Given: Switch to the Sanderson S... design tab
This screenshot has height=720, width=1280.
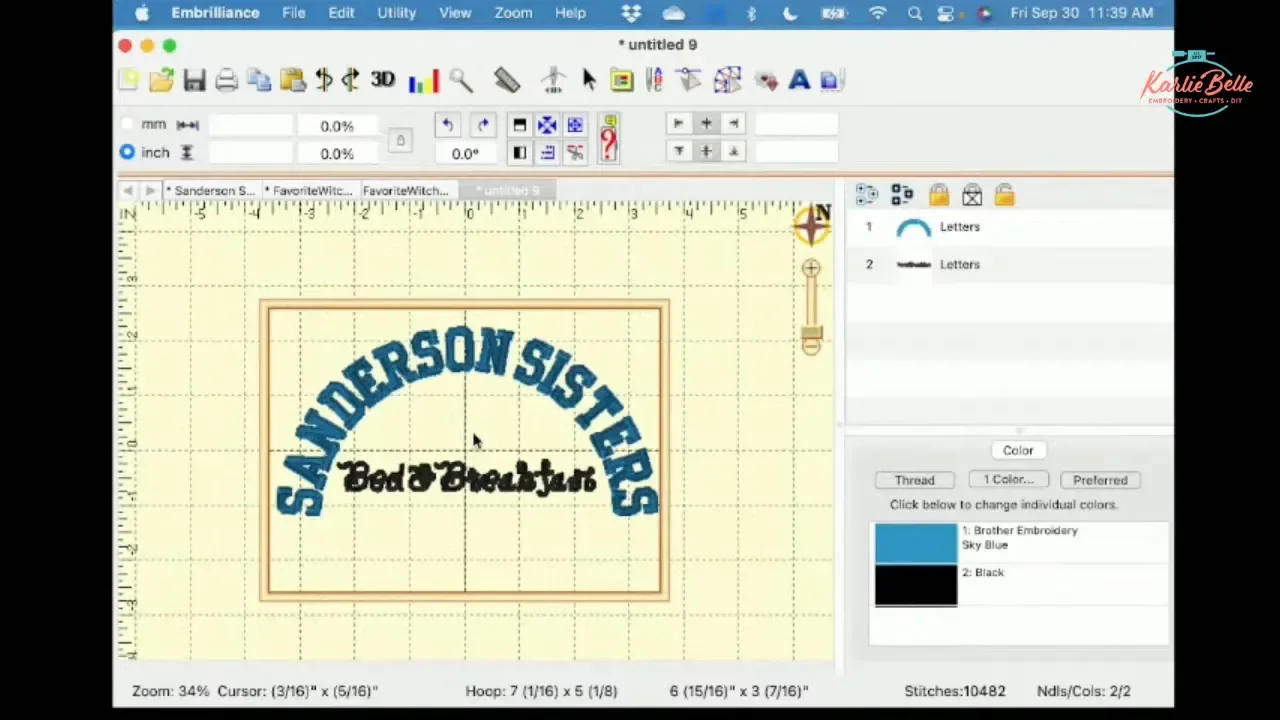Looking at the screenshot, I should 210,190.
